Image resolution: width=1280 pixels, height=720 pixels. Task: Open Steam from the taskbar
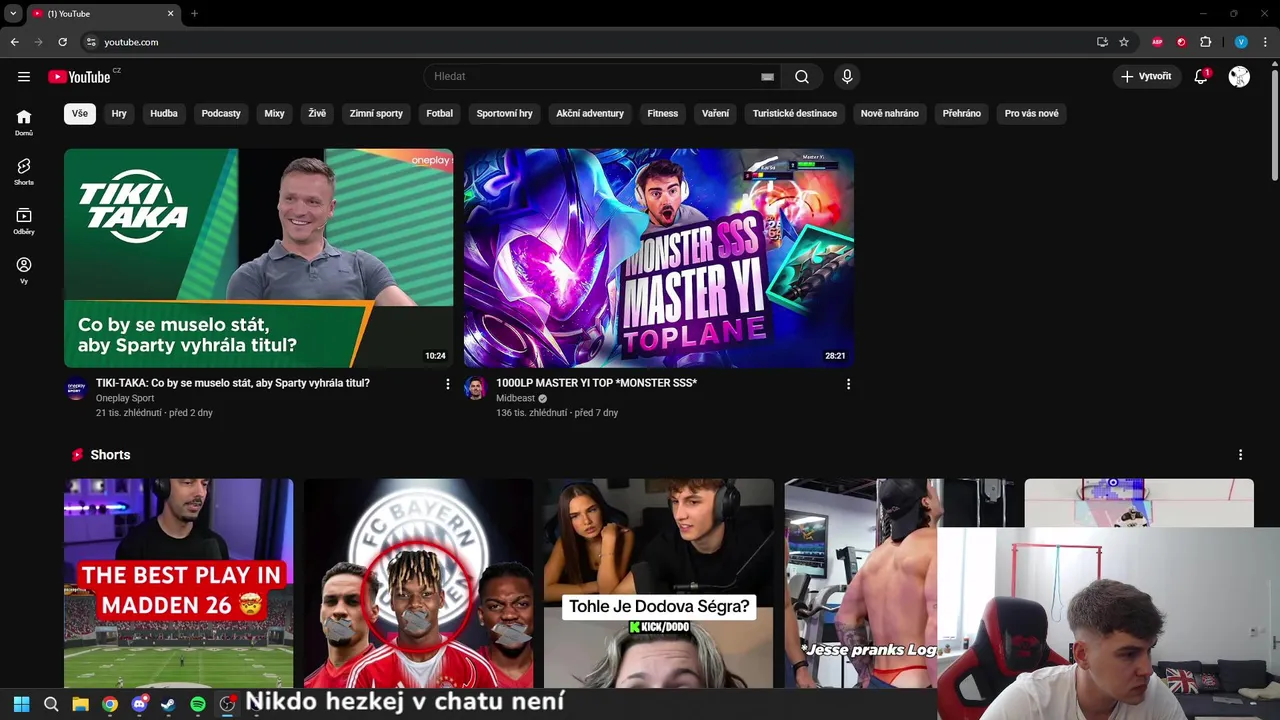coord(168,704)
